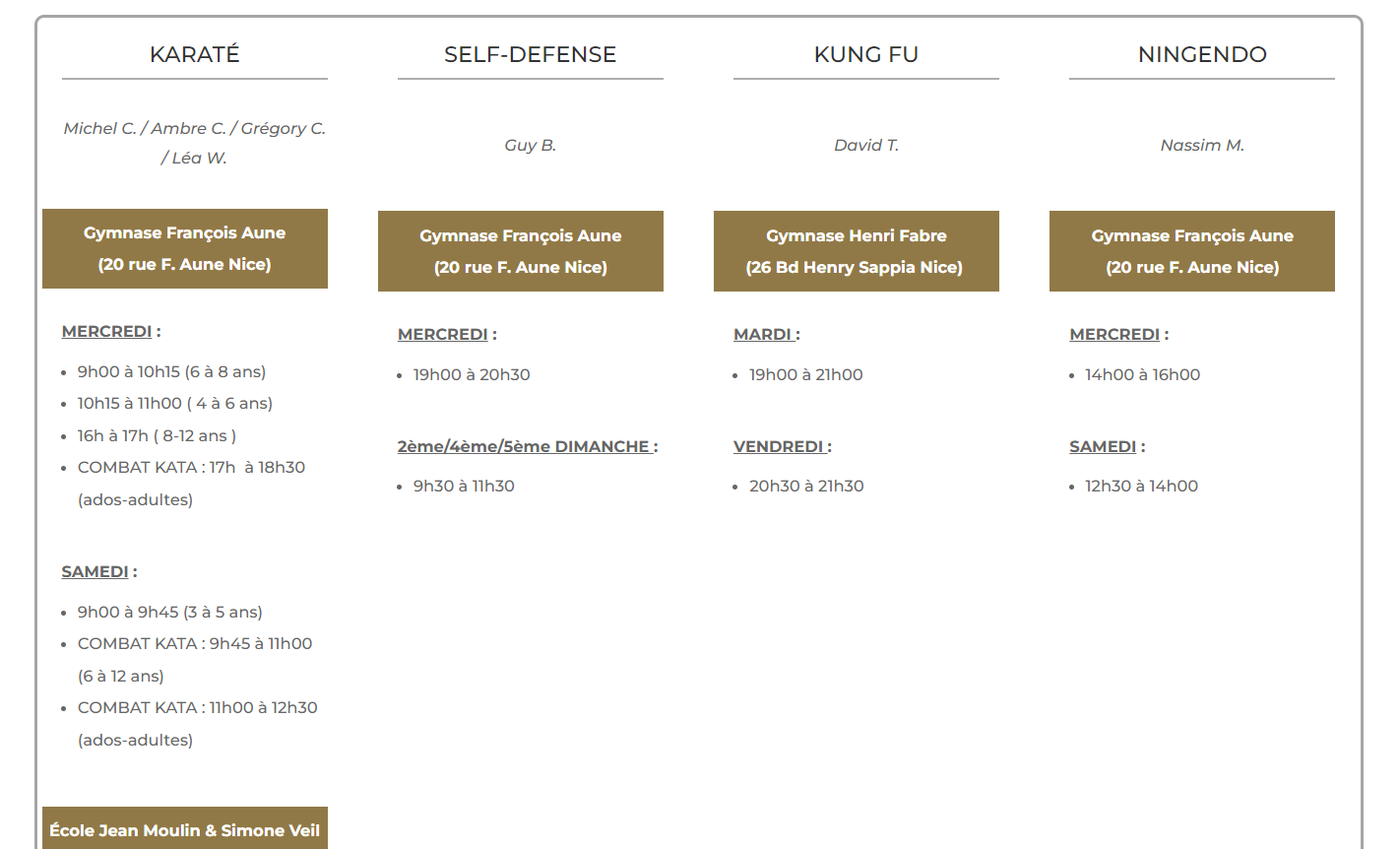Click COMBAT KATA : 11h00 à 12h30 entry
This screenshot has width=1400, height=849.
[x=198, y=724]
